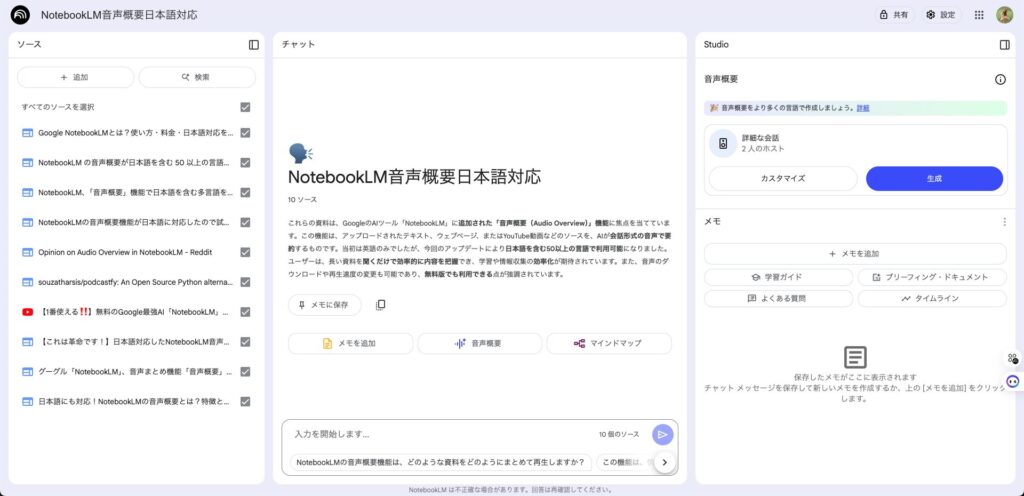Click source icon for グーグル「NotebookLM」

pos(27,371)
